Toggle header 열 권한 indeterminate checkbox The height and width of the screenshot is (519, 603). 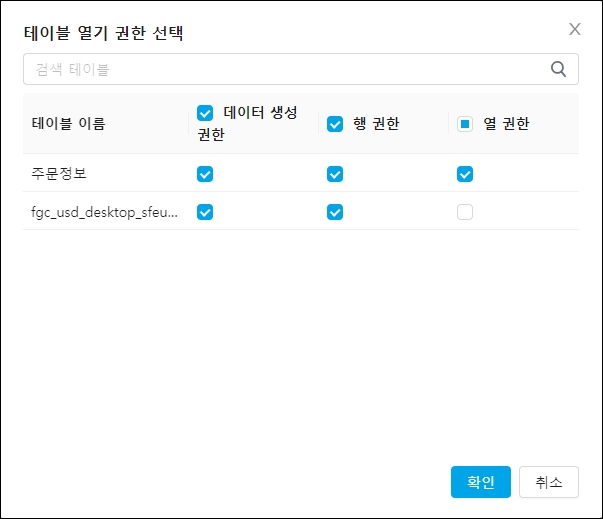[465, 124]
